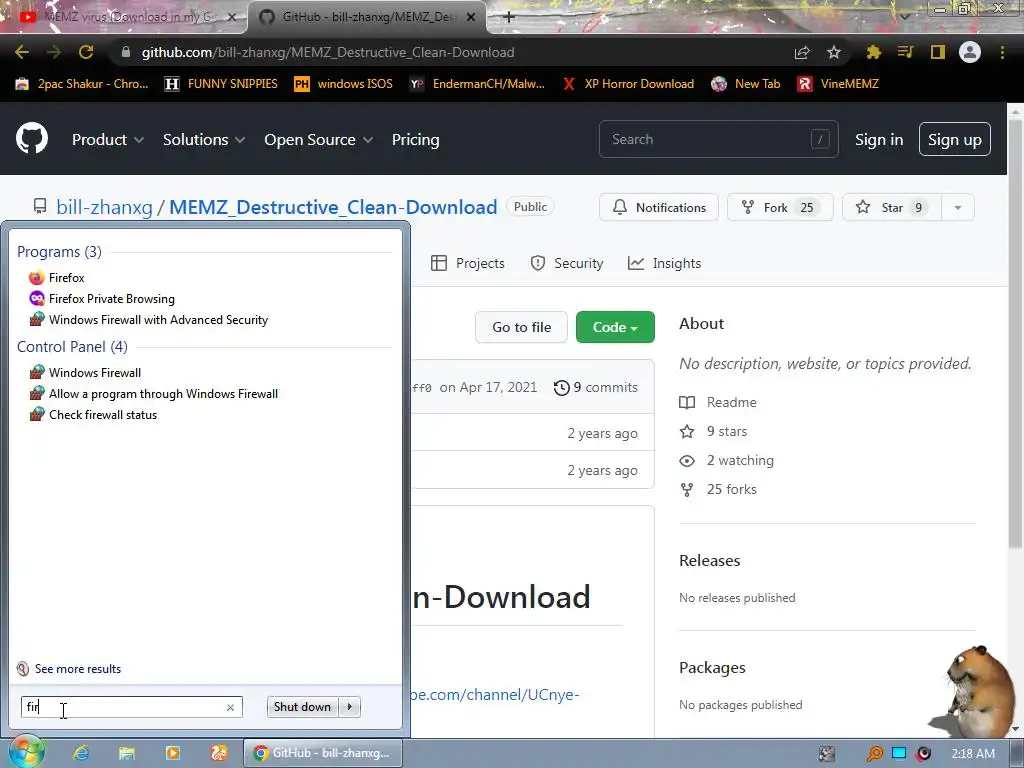Switch to the Security tab
1024x768 pixels.
[x=567, y=263]
